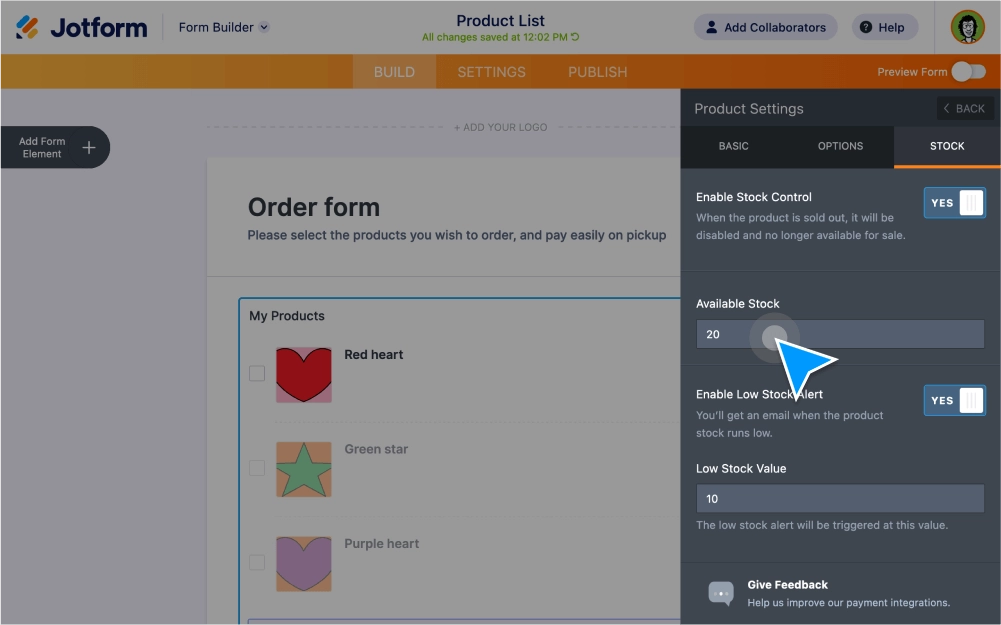Click the Add Collaborators button
The width and height of the screenshot is (1001, 625).
pos(765,27)
